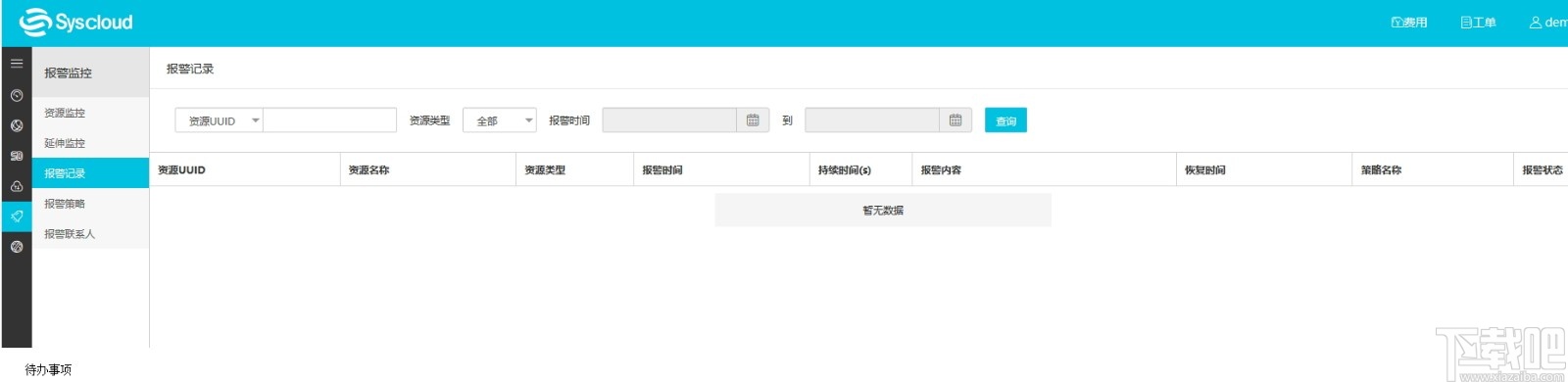Click the 暂无数据 empty table message
The width and height of the screenshot is (1568, 382).
(x=883, y=210)
